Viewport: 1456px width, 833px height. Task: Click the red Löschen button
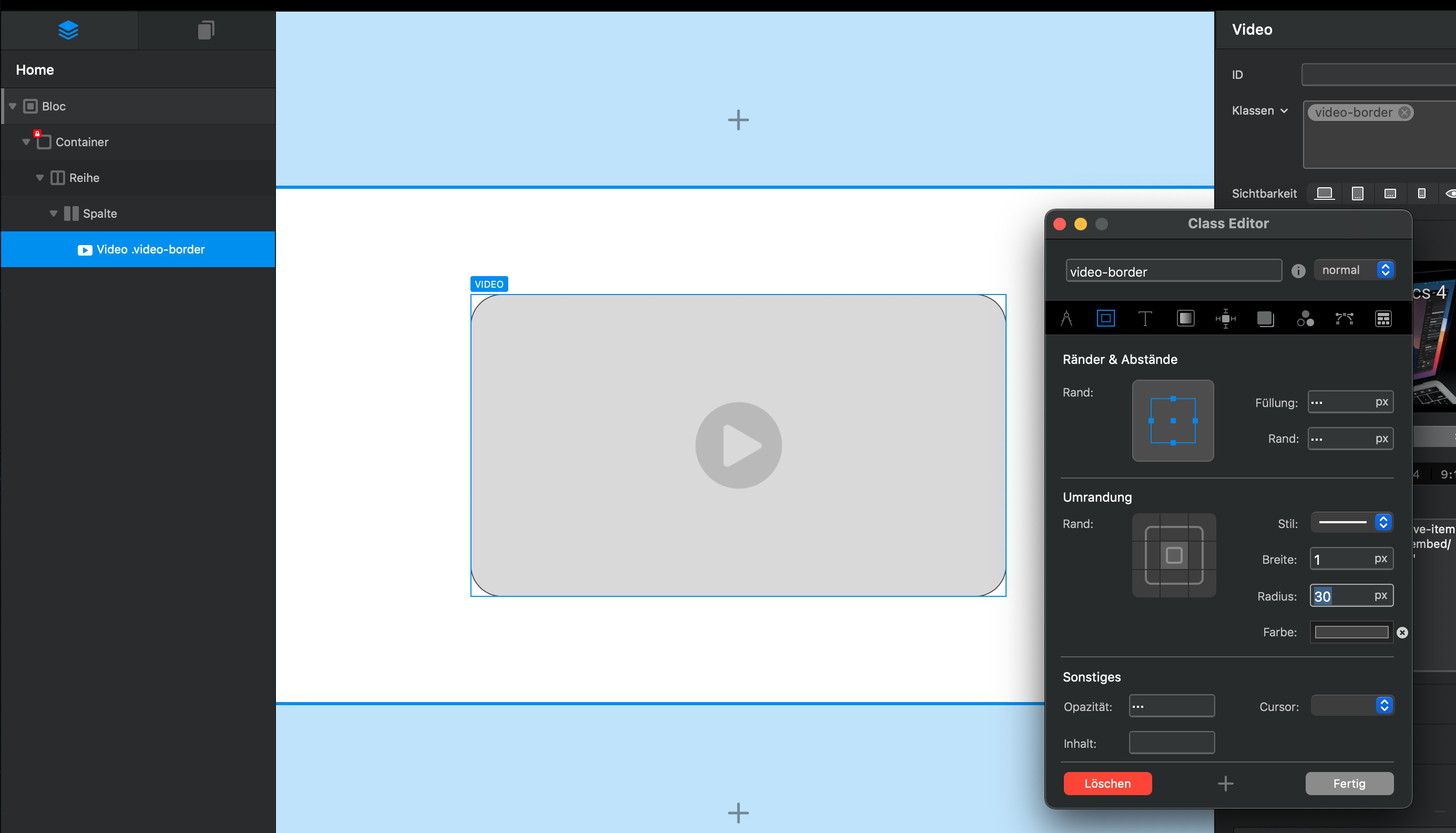pyautogui.click(x=1108, y=783)
